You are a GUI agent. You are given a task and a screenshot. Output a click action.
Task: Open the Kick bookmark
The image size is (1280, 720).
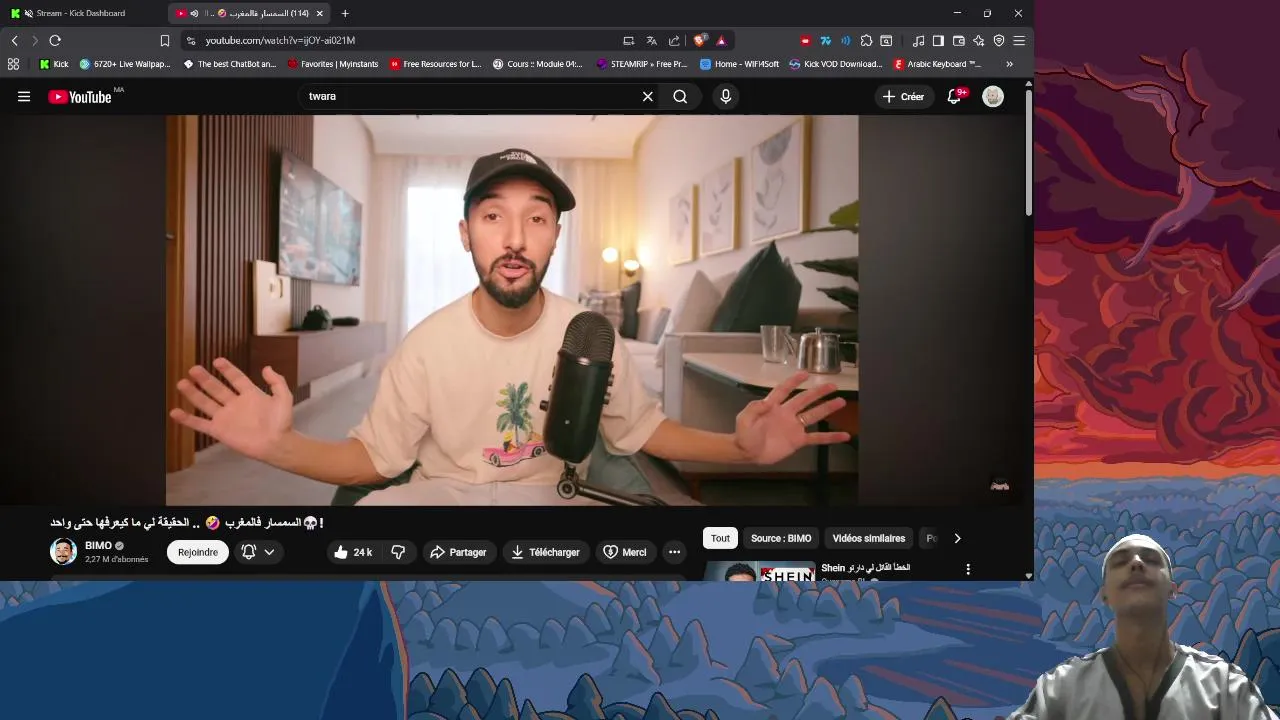click(x=54, y=64)
